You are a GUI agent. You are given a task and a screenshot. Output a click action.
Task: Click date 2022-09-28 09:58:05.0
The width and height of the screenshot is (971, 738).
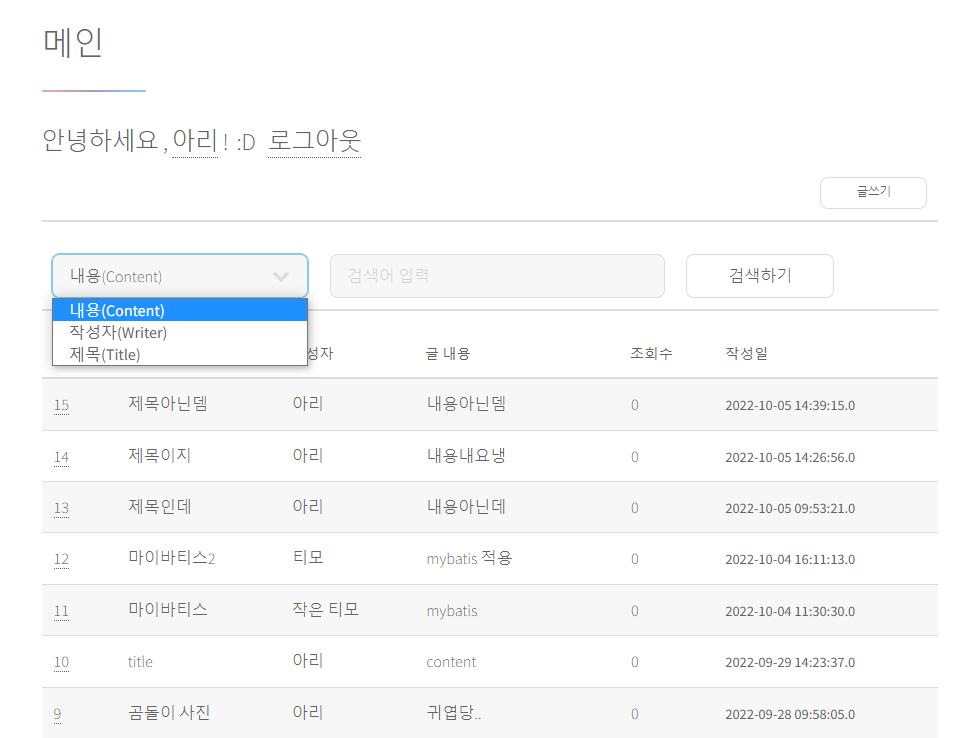pyautogui.click(x=790, y=714)
